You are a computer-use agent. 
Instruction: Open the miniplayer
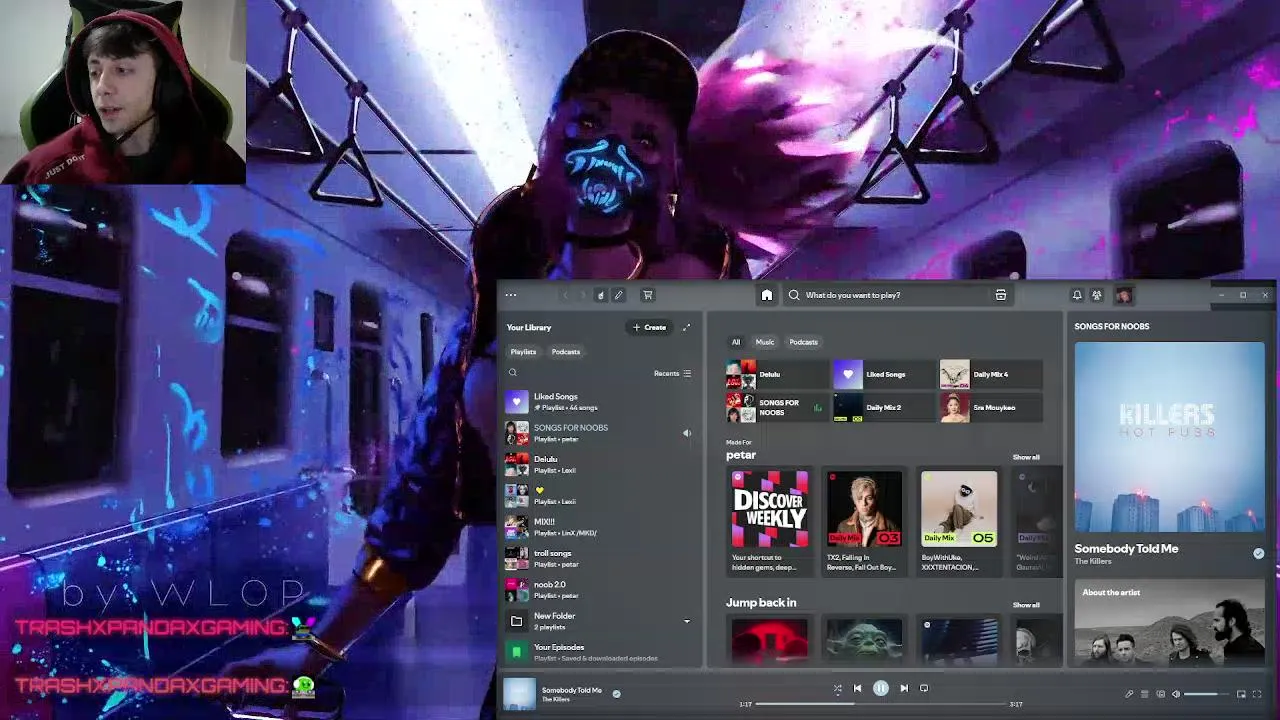pyautogui.click(x=1241, y=694)
